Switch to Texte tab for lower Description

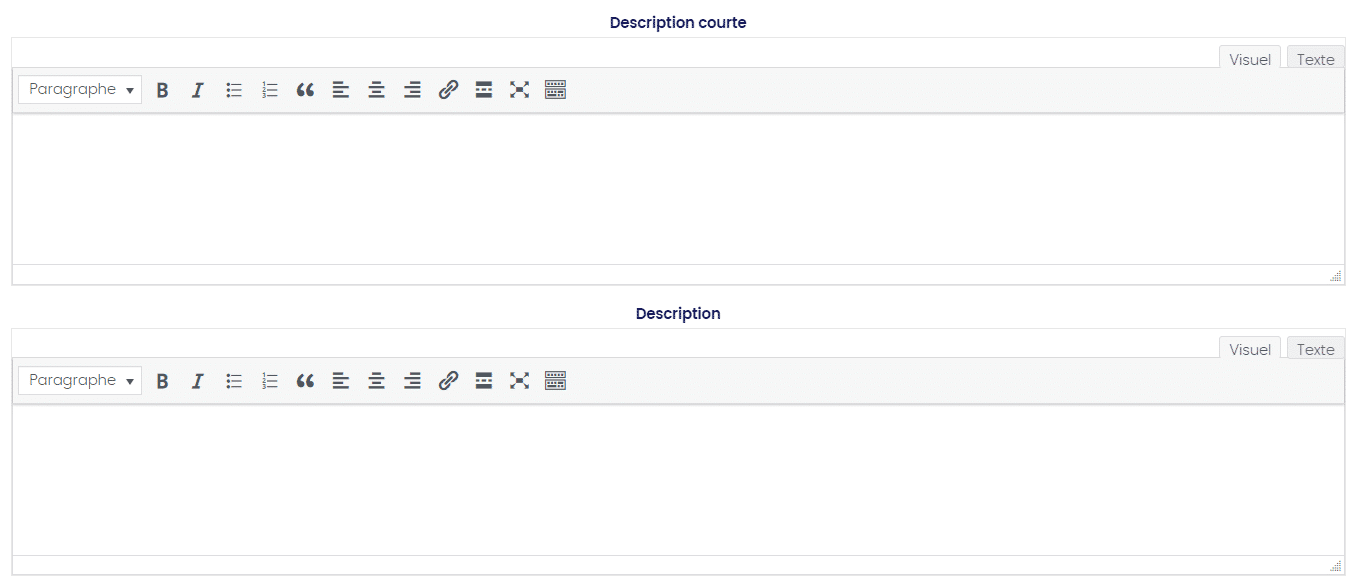1315,350
